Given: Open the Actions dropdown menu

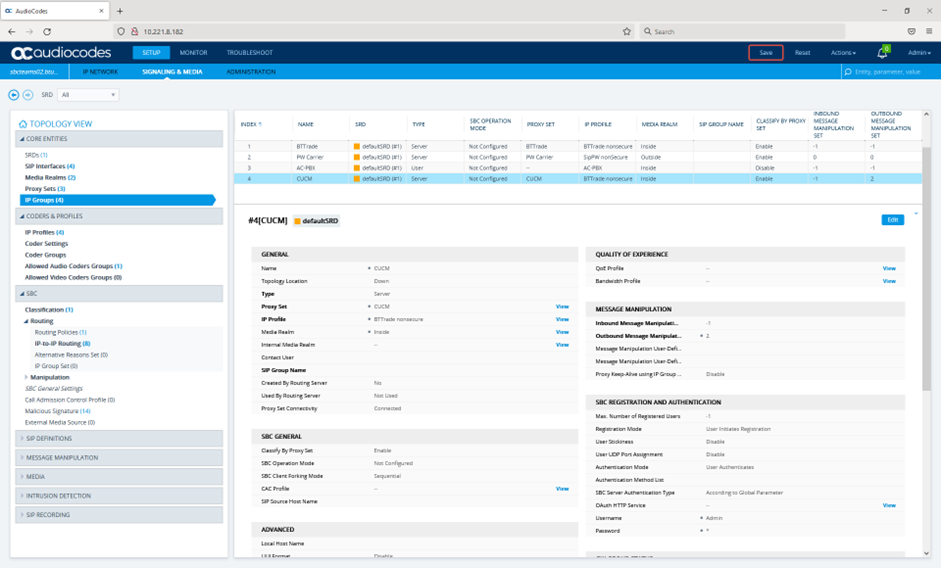Looking at the screenshot, I should click(x=843, y=53).
